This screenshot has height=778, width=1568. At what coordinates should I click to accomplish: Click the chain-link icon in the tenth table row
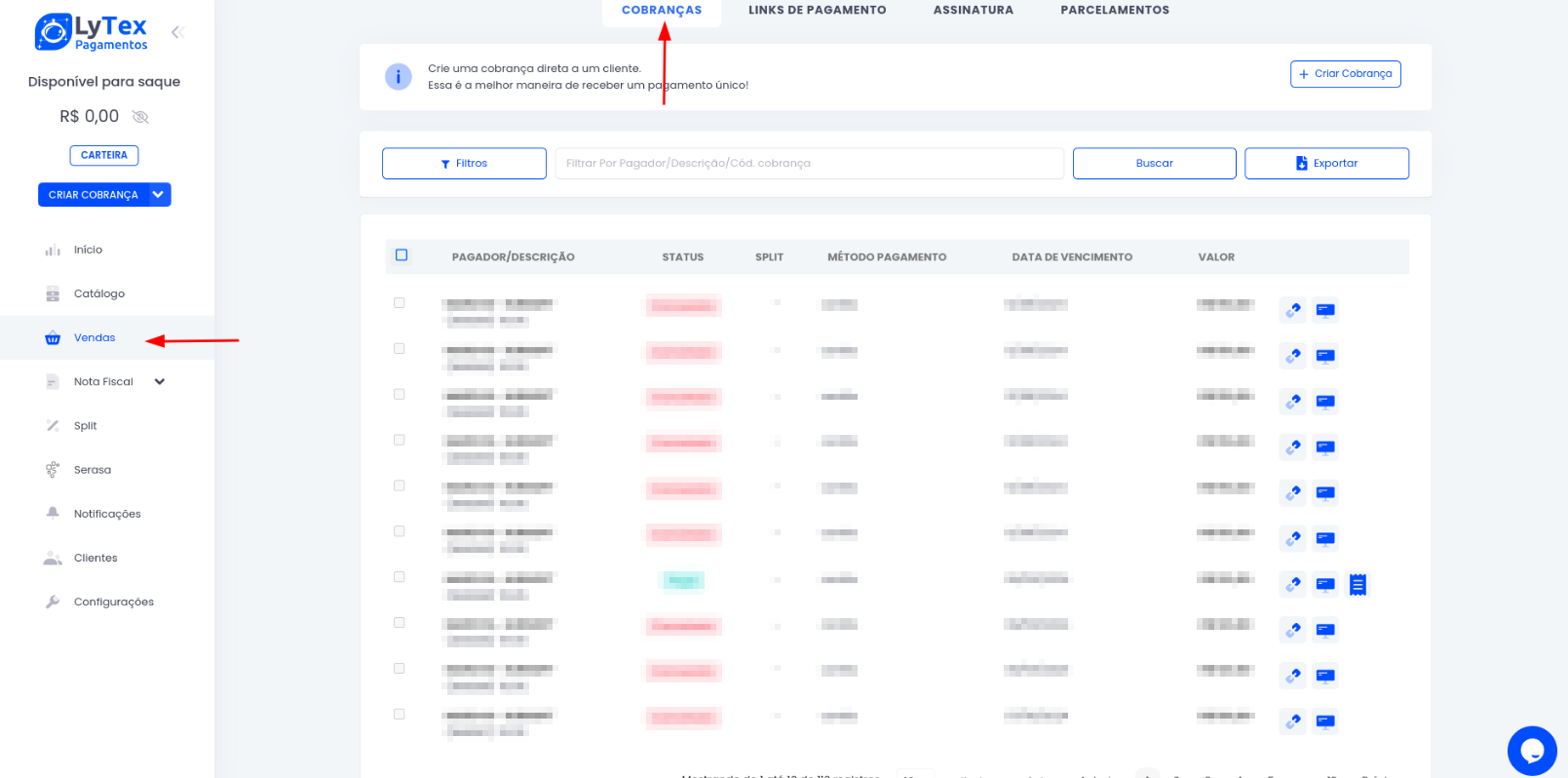[x=1293, y=721]
